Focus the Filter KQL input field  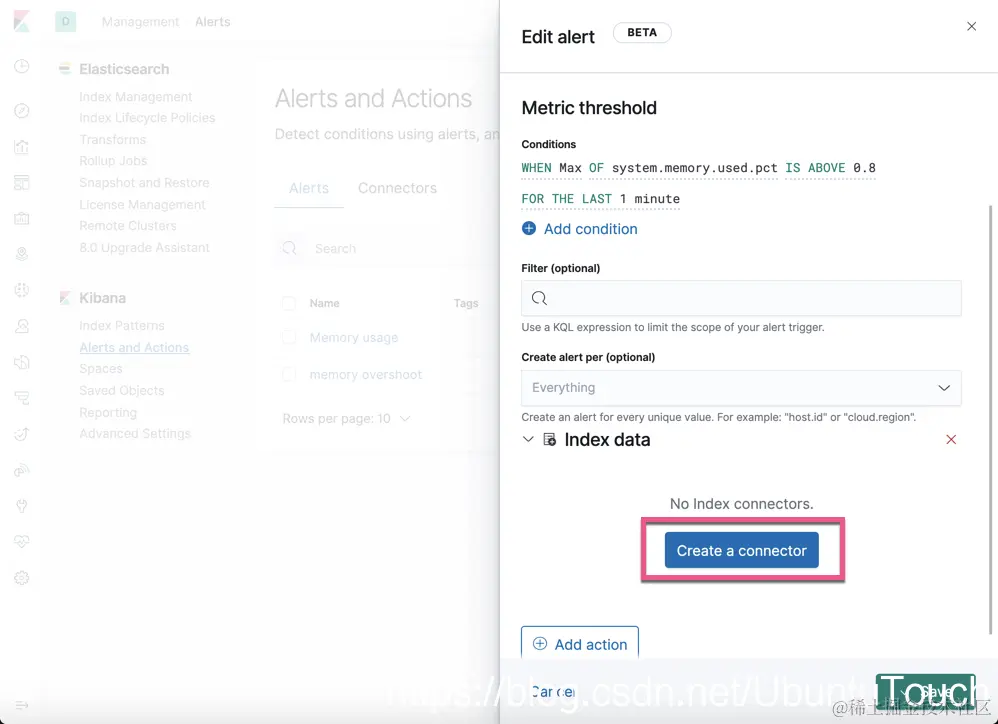[741, 298]
